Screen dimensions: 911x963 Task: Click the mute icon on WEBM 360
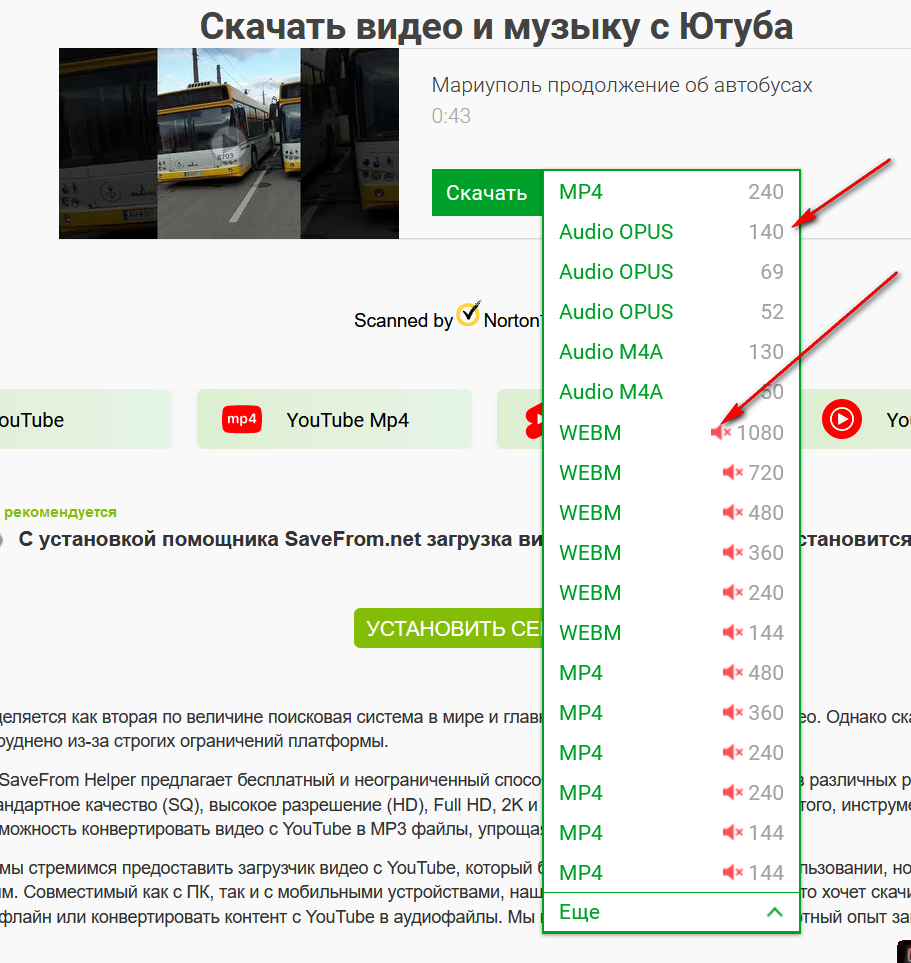click(x=733, y=552)
